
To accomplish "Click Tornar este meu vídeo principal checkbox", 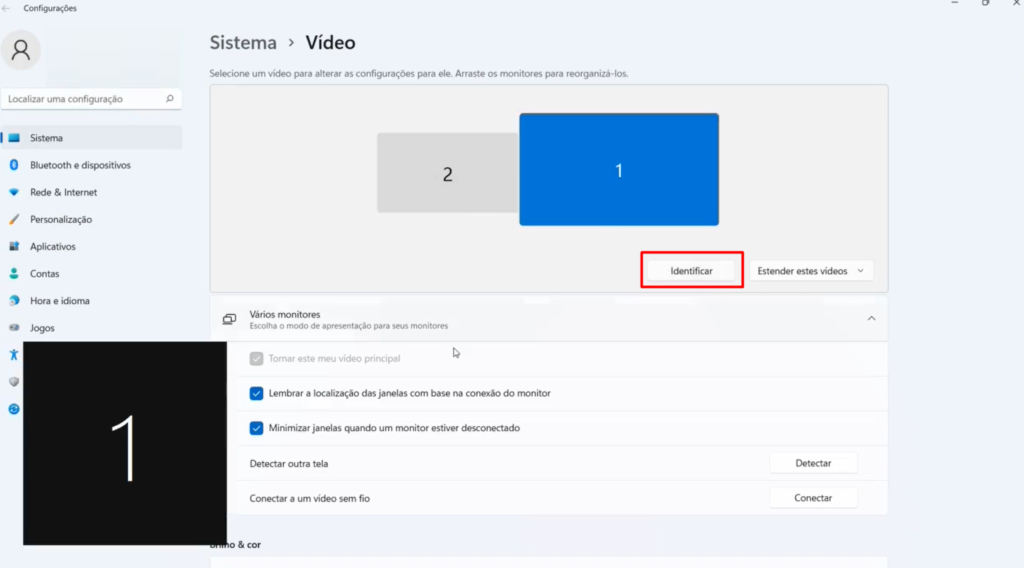I will coord(256,358).
